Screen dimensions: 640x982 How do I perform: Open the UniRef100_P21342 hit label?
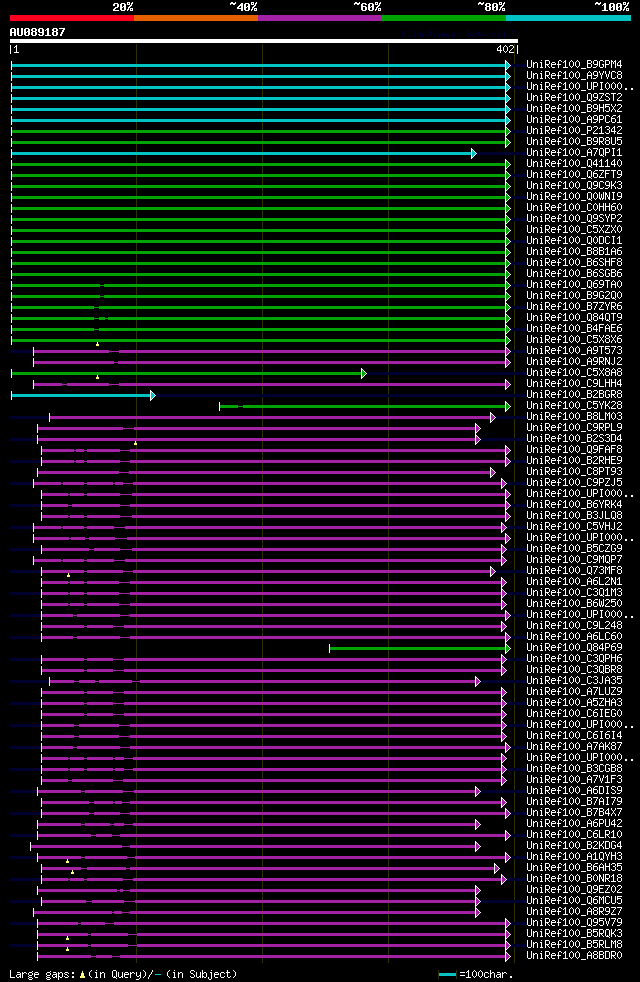coord(574,130)
